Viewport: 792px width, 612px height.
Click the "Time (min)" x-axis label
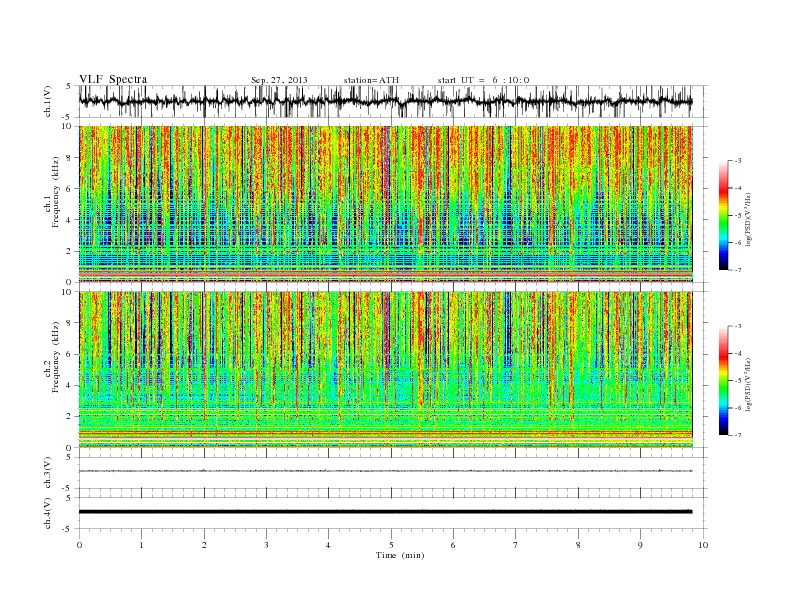point(400,555)
